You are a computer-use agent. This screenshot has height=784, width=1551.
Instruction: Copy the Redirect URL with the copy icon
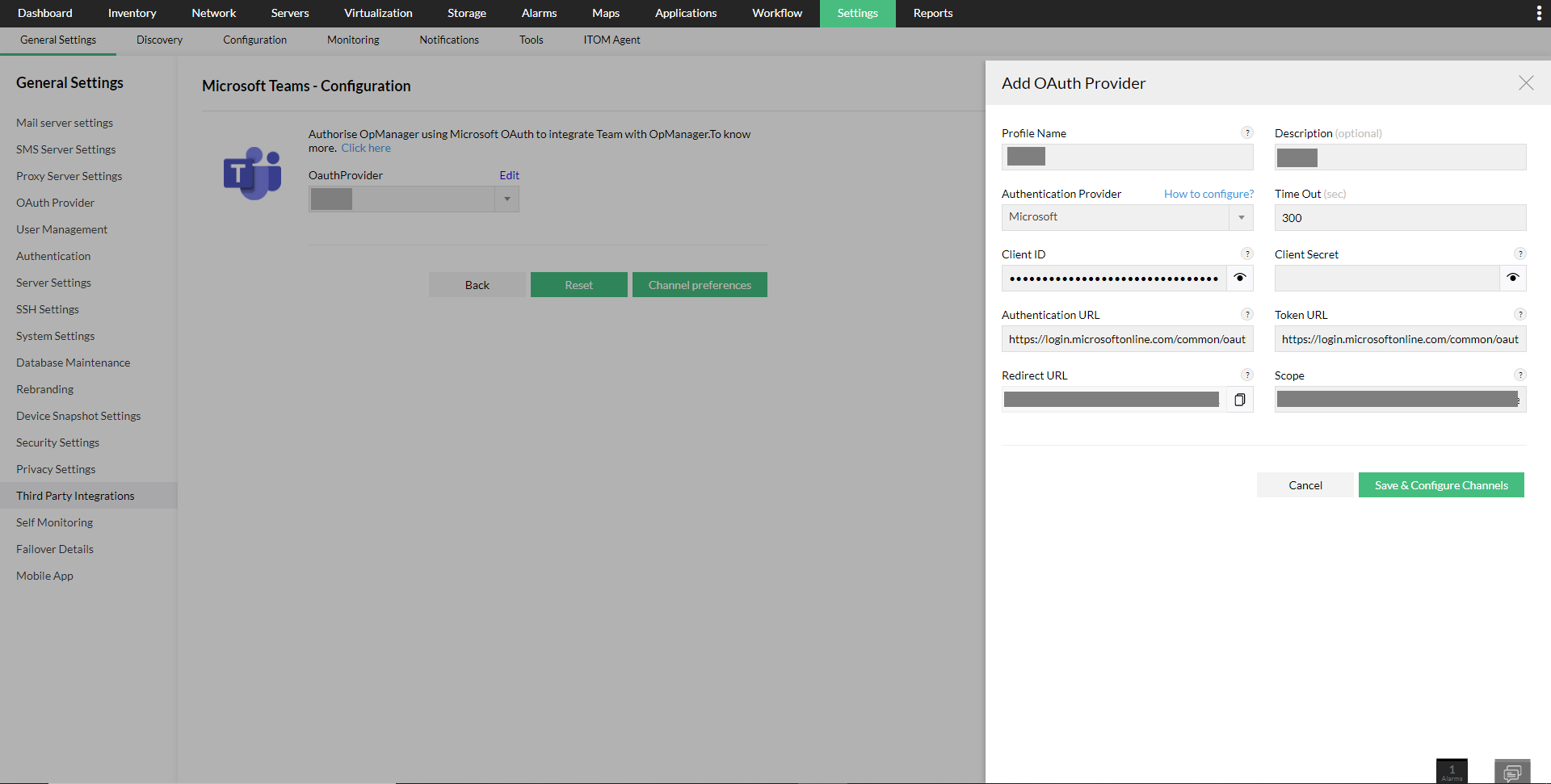(1239, 399)
